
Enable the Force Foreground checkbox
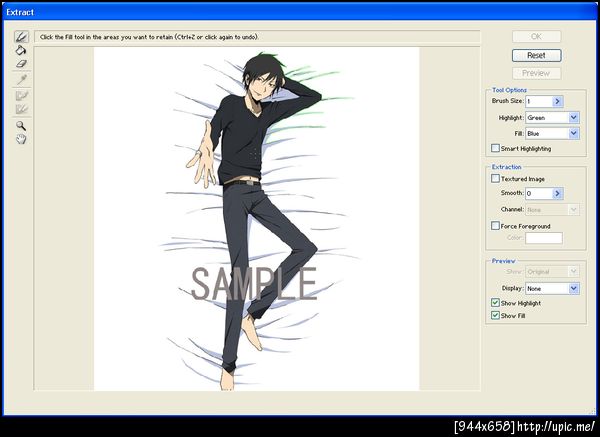pos(496,226)
